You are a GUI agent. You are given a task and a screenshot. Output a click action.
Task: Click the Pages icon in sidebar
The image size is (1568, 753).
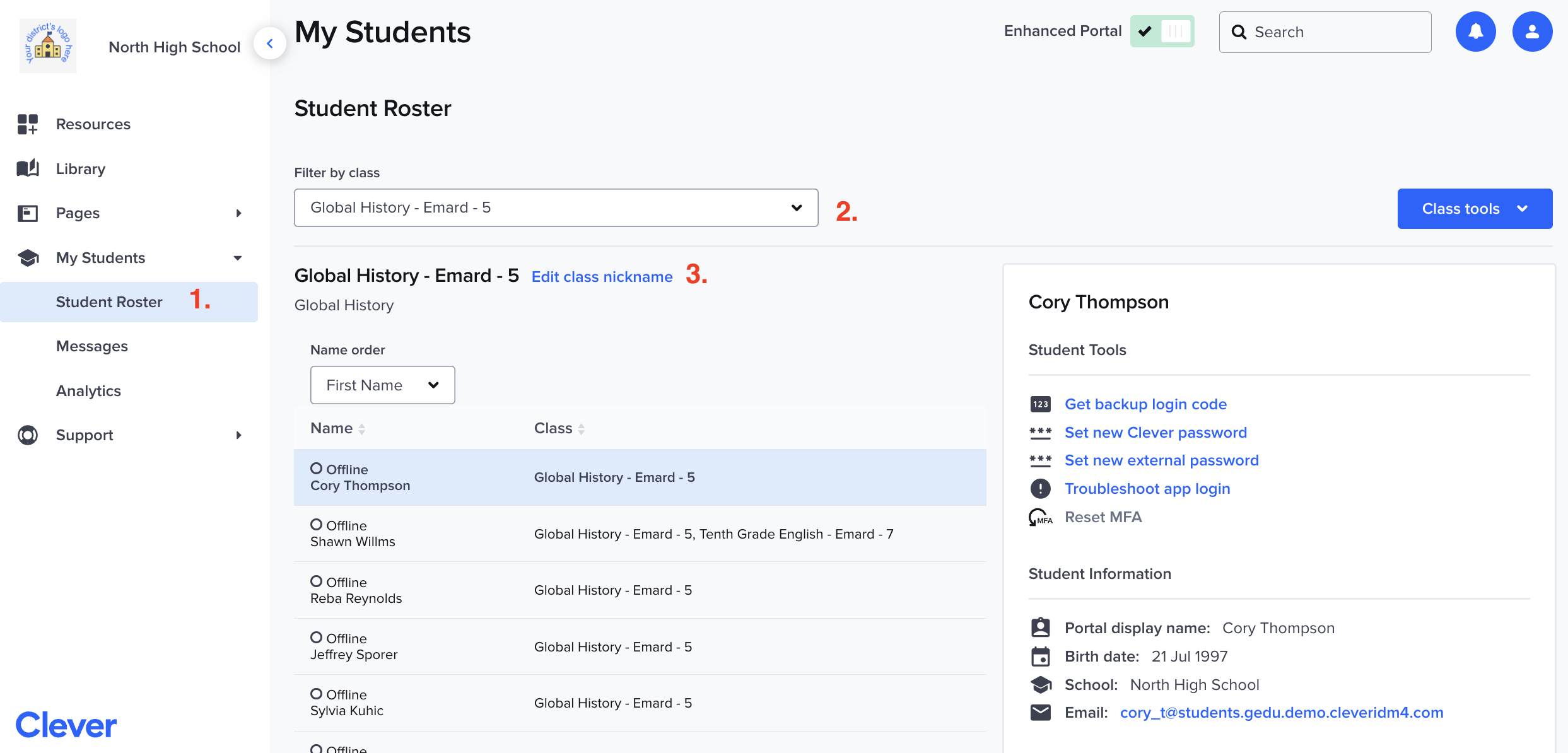pos(28,213)
